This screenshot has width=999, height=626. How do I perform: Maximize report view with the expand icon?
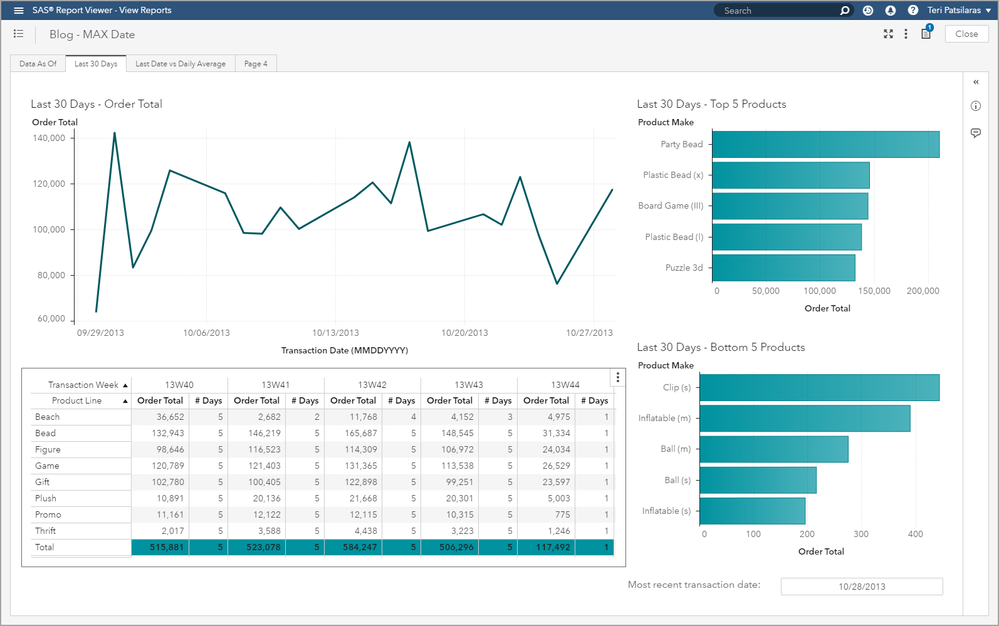888,34
